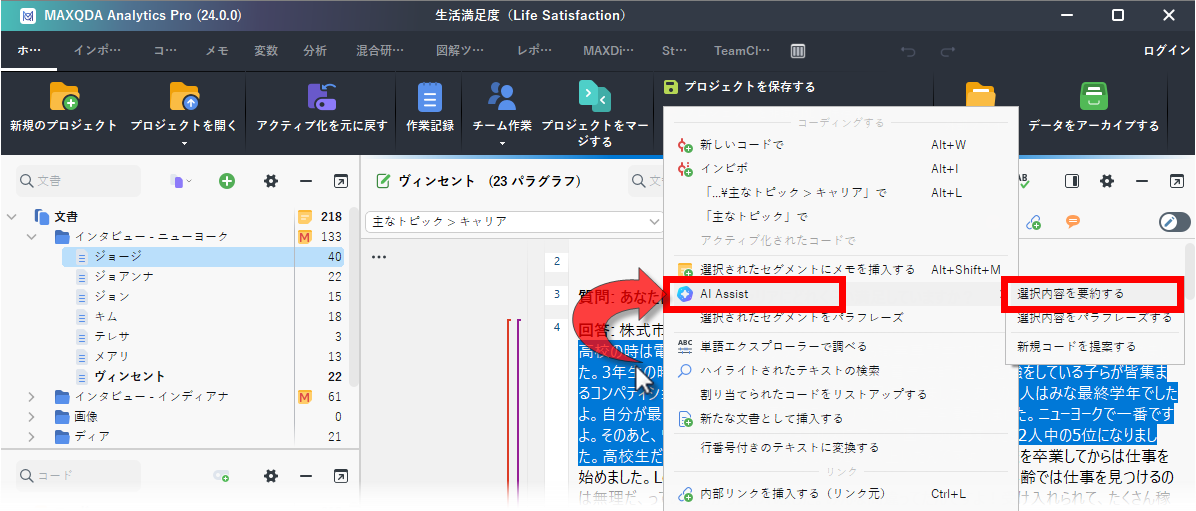Switch to the インポート ribbon tab
Screen dimensions: 1196x511
[x=97, y=51]
